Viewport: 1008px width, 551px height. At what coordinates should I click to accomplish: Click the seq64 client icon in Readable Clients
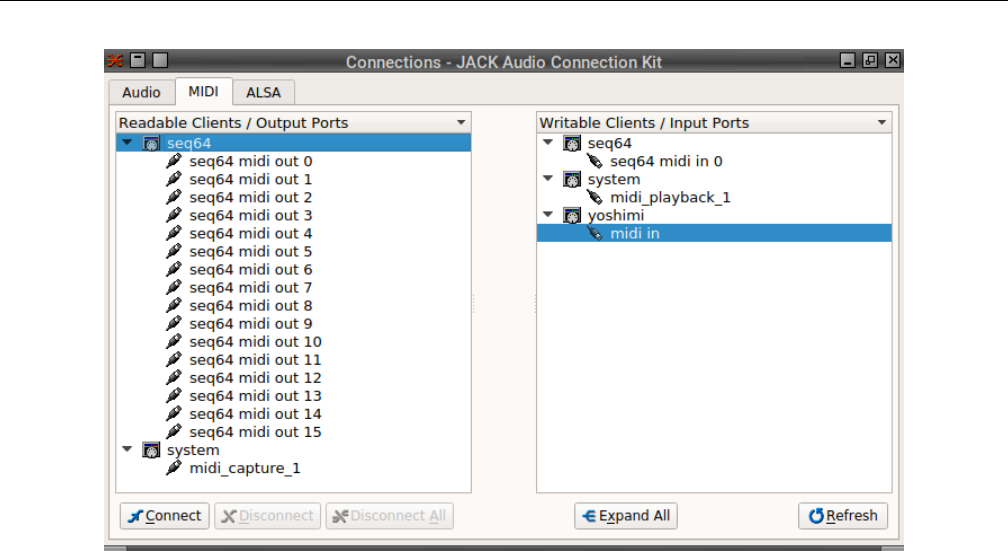(152, 143)
